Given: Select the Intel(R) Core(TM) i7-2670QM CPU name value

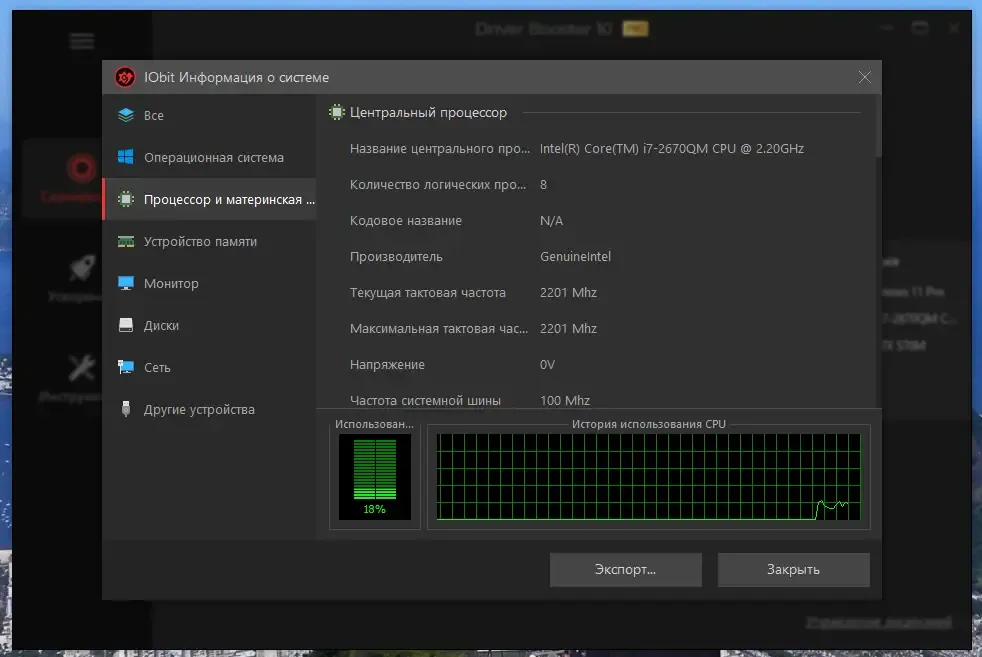Looking at the screenshot, I should click(671, 148).
